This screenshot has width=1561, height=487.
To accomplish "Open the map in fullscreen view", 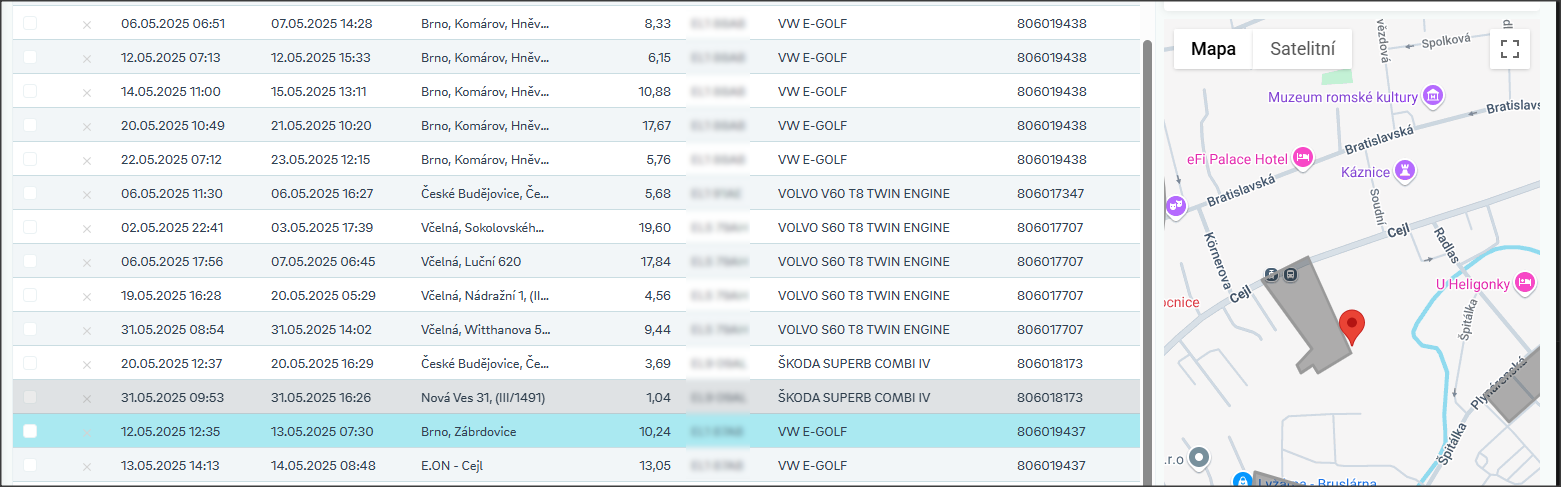I will (1509, 49).
